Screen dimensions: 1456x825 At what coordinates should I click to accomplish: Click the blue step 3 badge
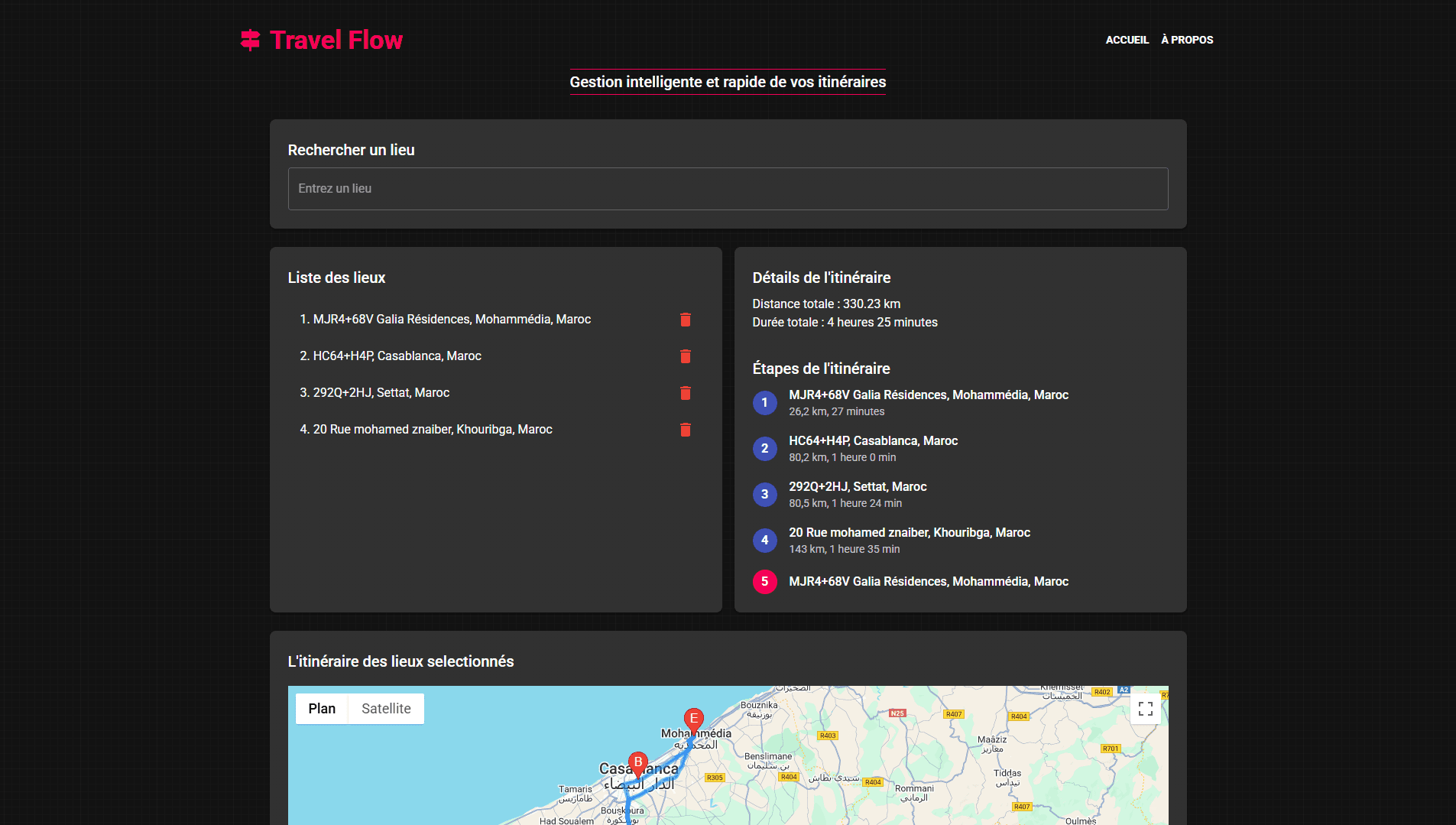(x=765, y=495)
